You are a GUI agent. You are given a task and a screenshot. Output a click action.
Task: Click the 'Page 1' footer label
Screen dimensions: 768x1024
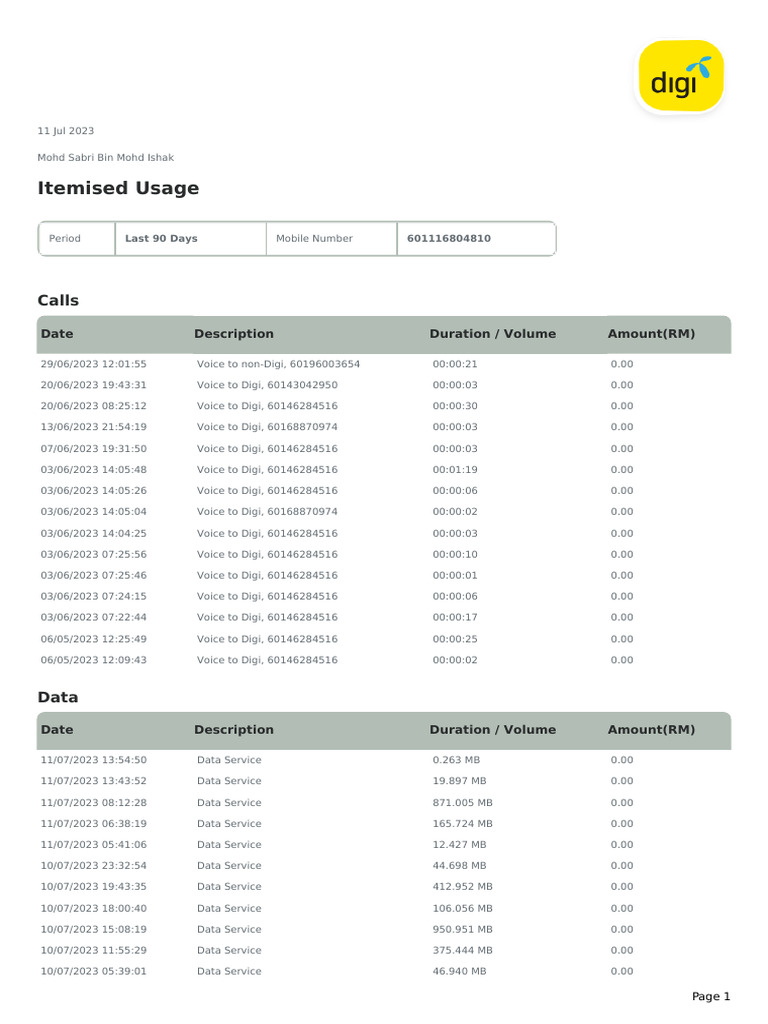tap(711, 997)
